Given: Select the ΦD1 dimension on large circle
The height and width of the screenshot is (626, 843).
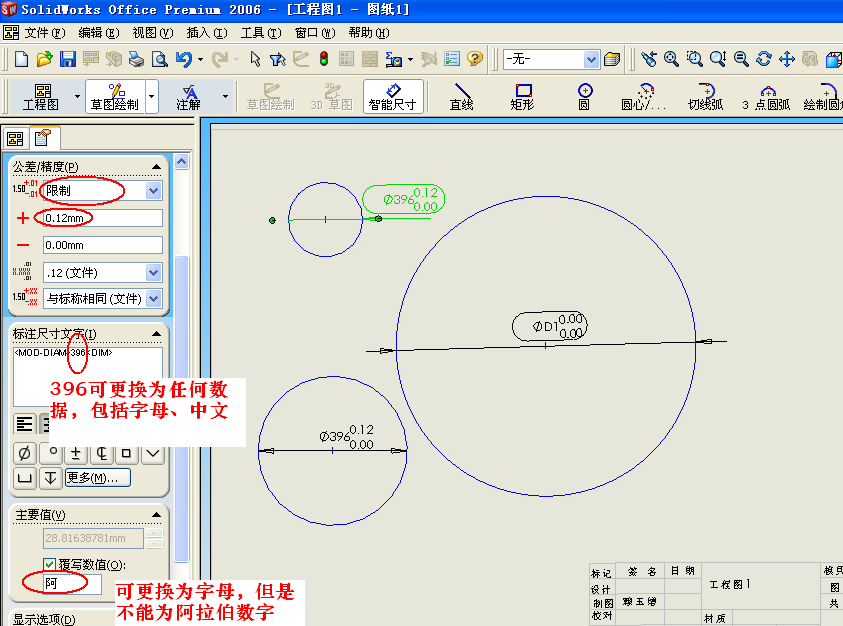Looking at the screenshot, I should click(x=549, y=326).
